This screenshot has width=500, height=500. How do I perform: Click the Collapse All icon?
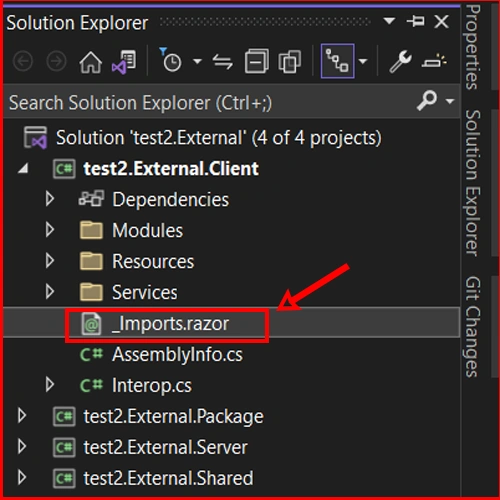coord(256,61)
